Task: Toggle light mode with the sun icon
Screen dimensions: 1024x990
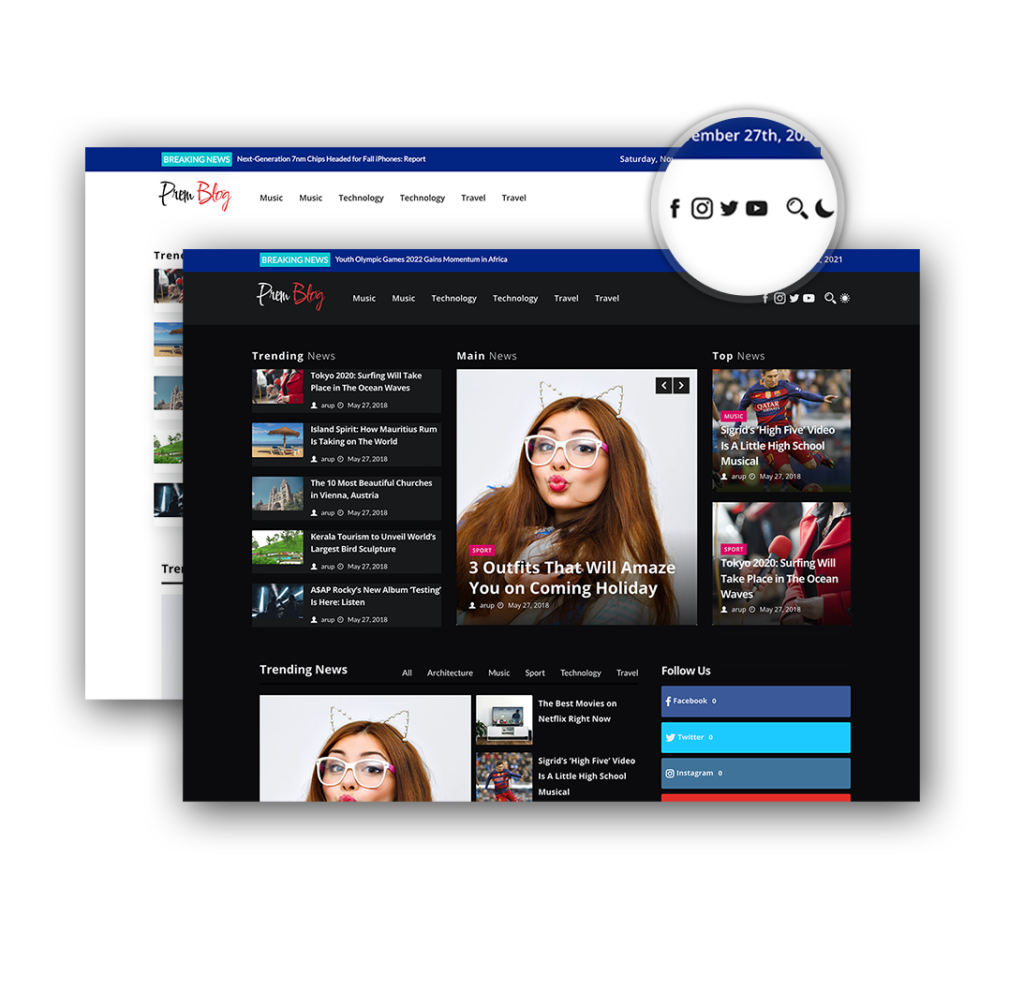Action: tap(845, 298)
